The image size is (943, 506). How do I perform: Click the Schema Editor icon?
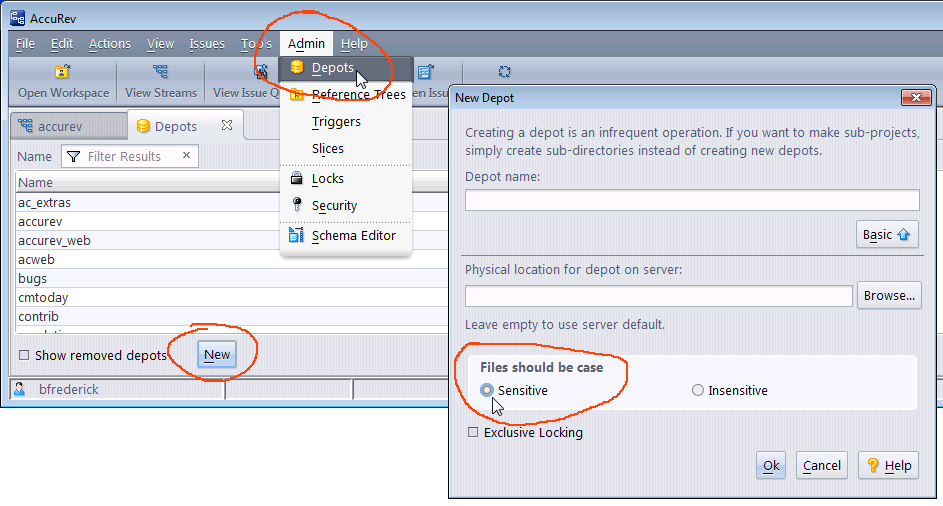[296, 235]
